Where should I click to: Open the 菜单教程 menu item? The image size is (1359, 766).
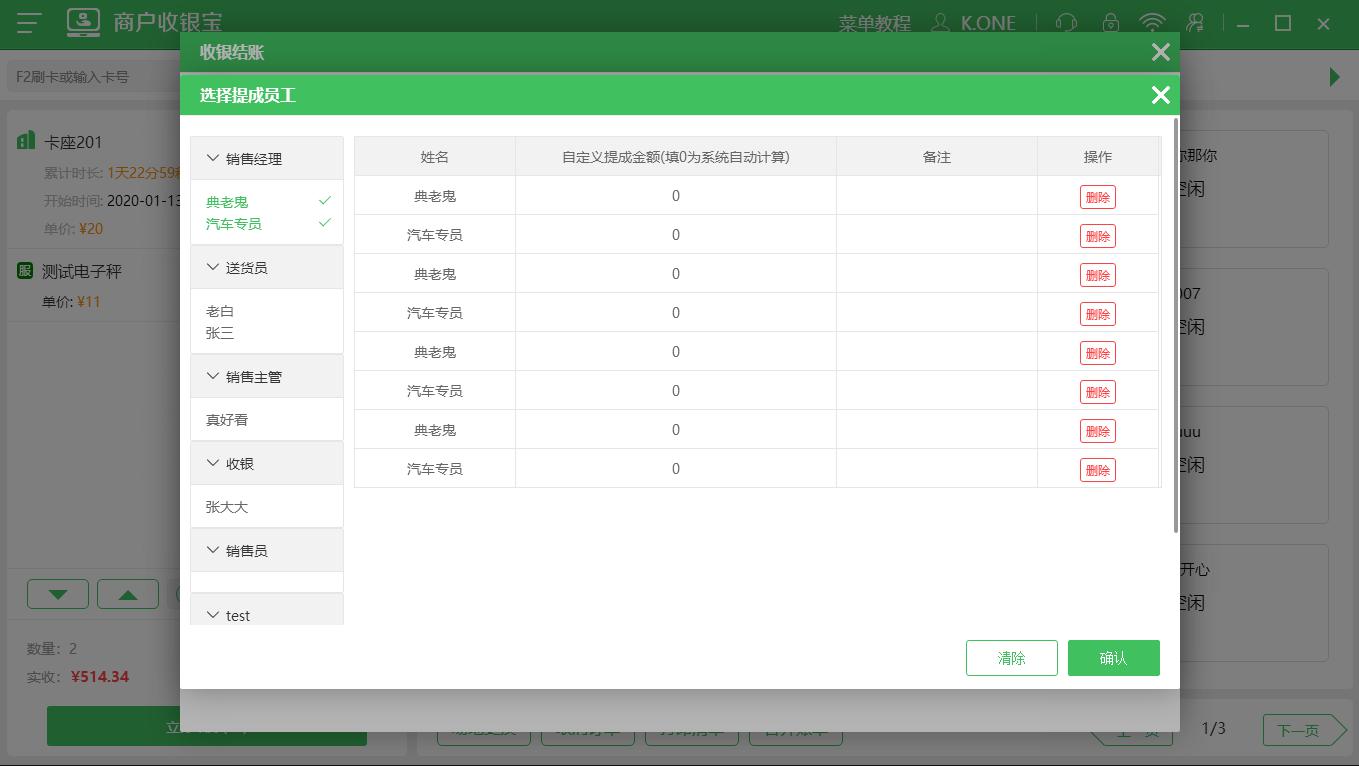877,22
